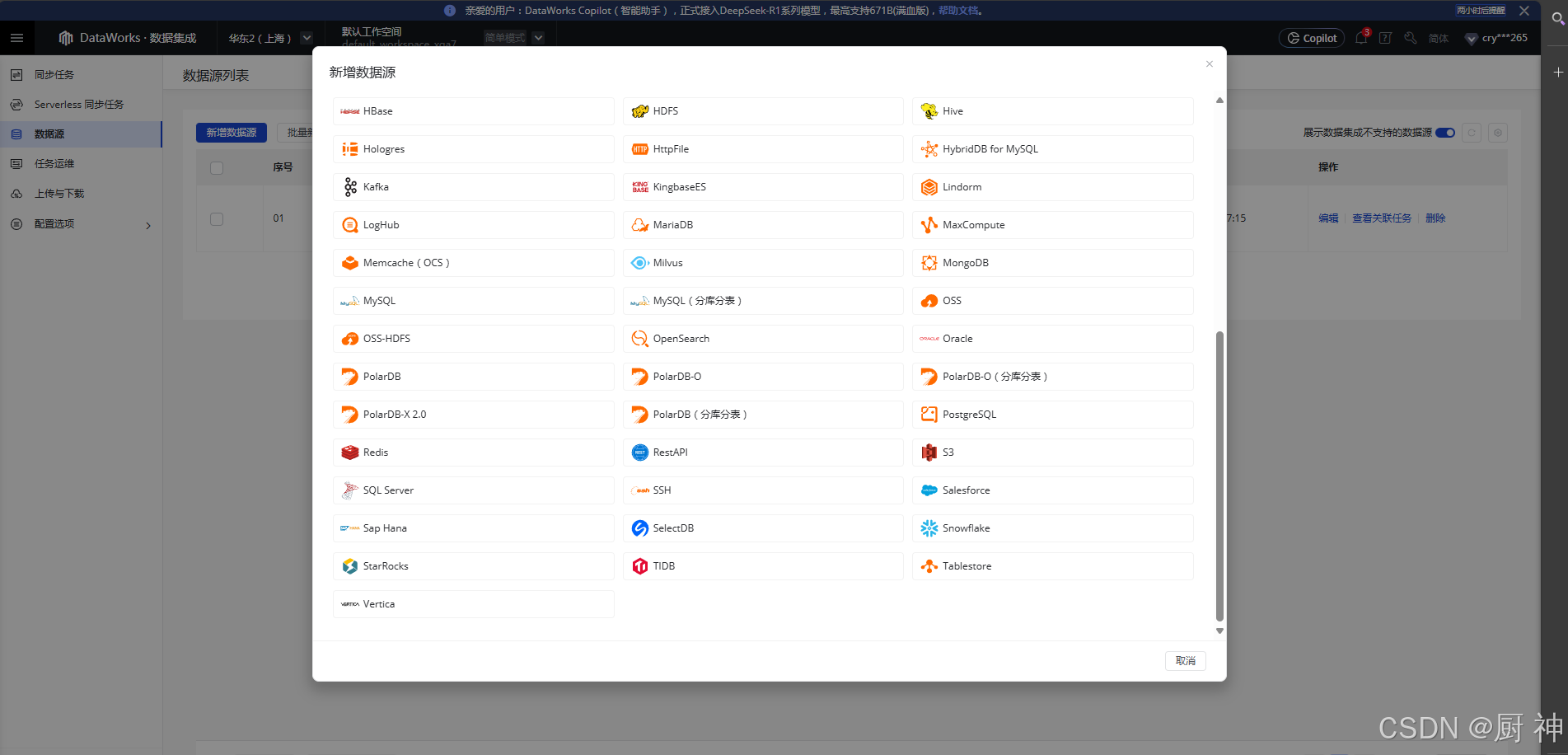Image resolution: width=1568 pixels, height=755 pixels.
Task: Select the Salesforce cloud icon
Action: [929, 490]
